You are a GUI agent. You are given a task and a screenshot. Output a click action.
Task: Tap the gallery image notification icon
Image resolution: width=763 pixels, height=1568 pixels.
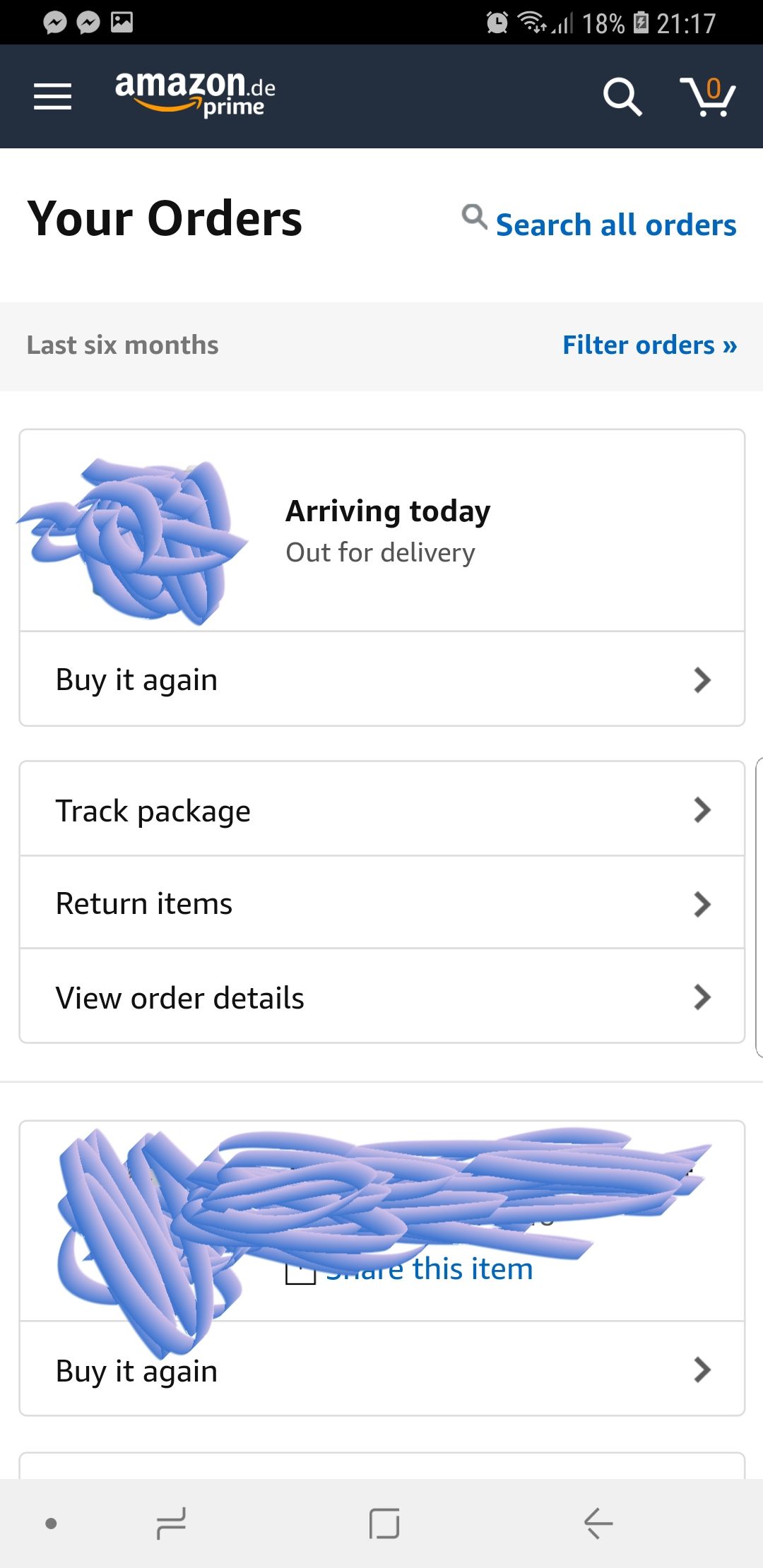[122, 23]
